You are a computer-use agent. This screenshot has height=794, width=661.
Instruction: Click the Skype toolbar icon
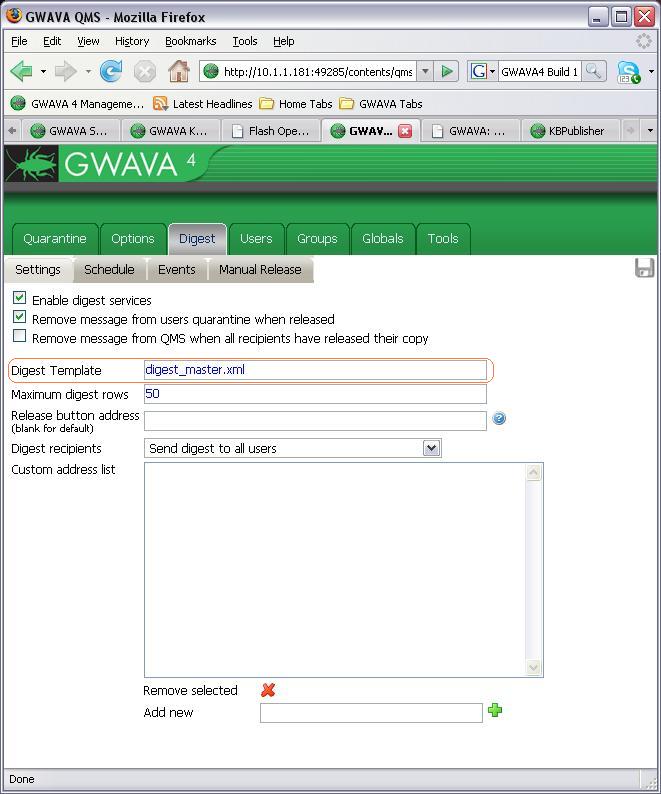click(x=628, y=71)
